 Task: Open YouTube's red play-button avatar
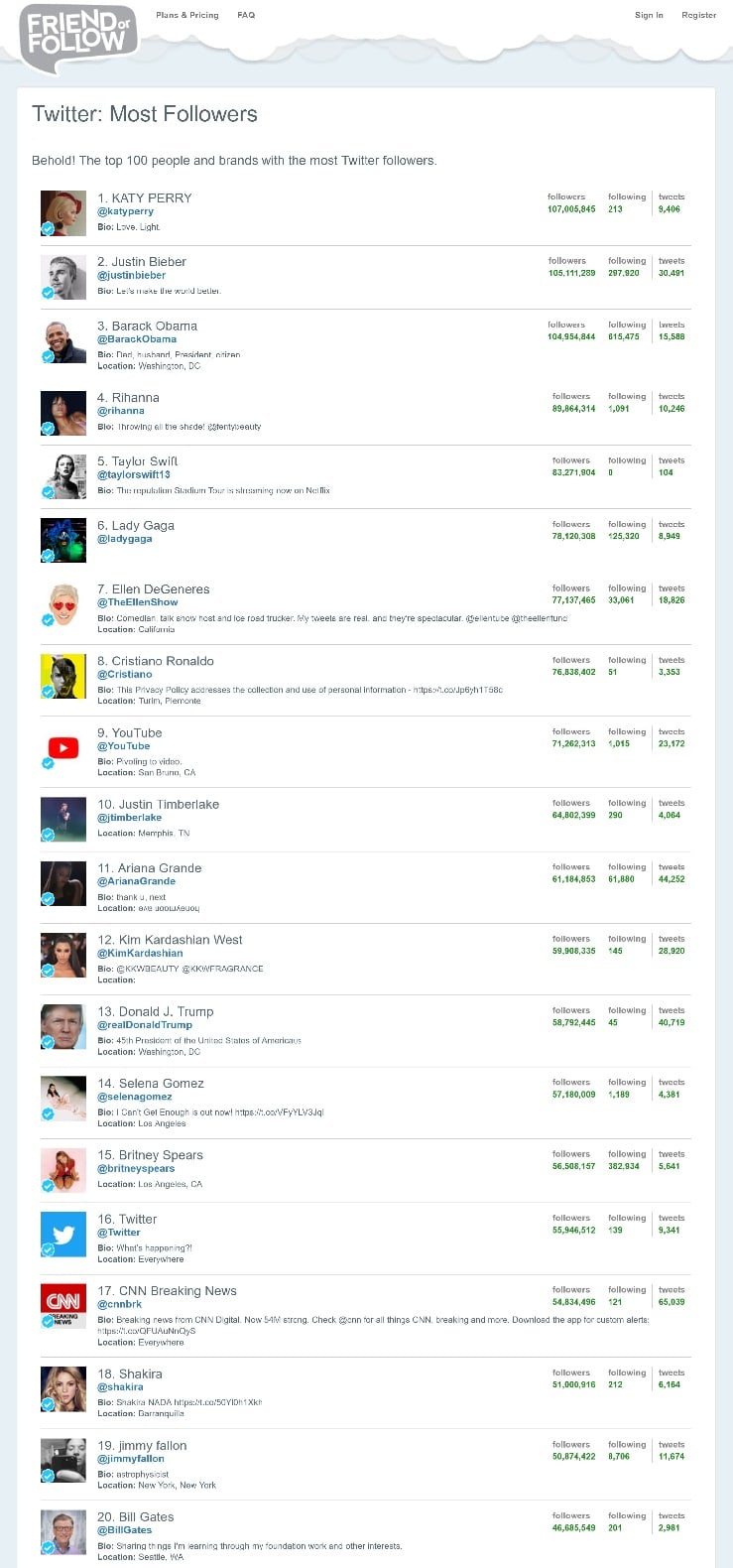(x=63, y=748)
